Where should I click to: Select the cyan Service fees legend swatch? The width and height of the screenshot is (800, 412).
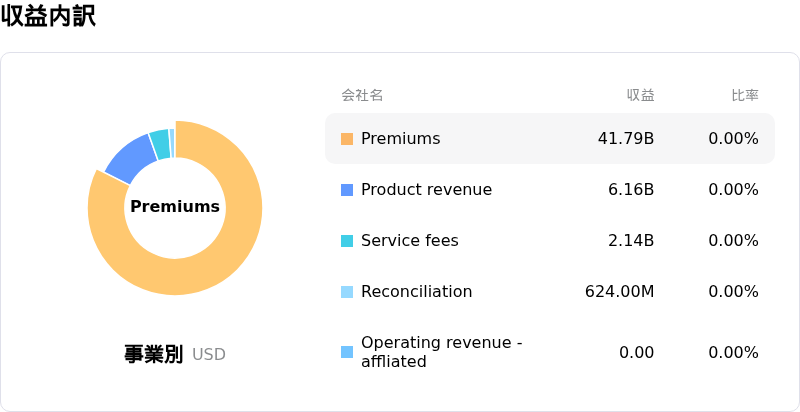coord(347,241)
